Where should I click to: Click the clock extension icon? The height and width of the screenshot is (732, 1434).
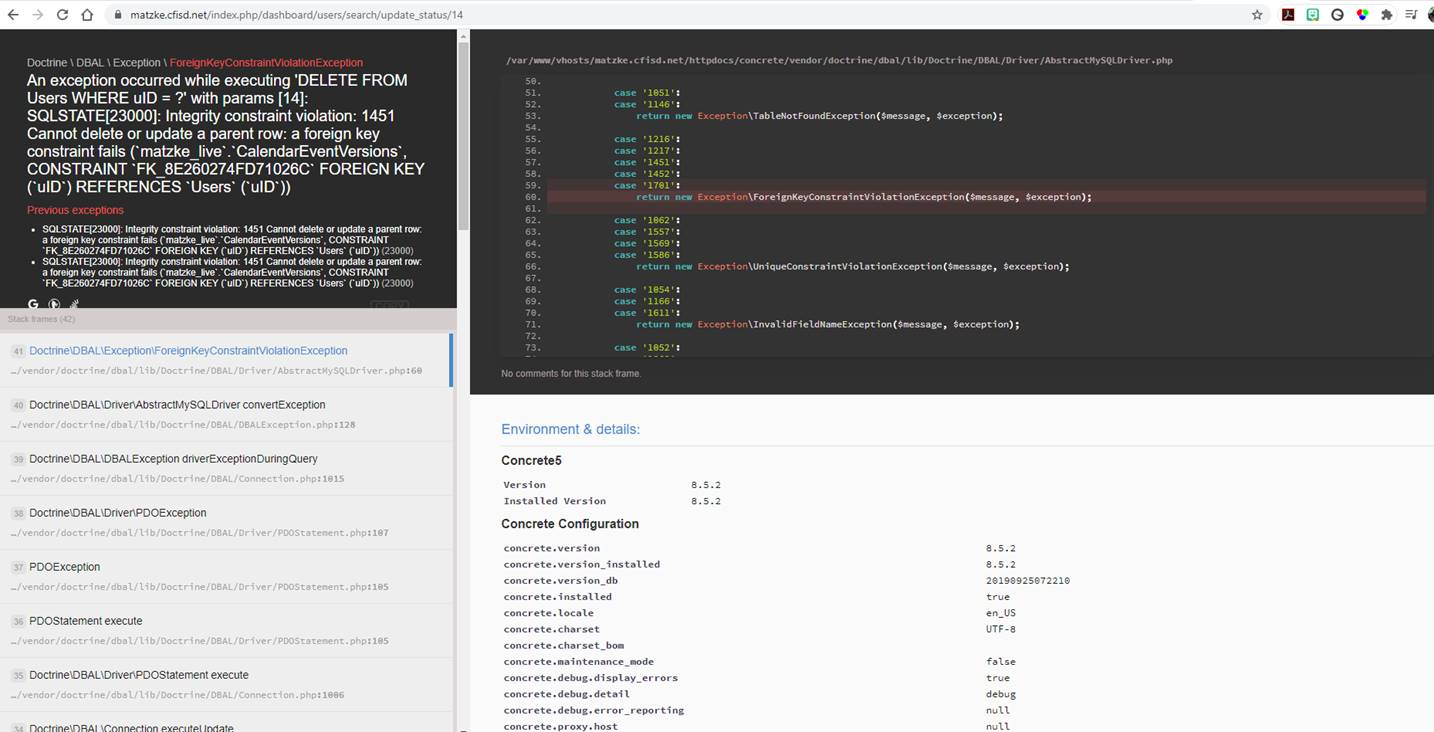1337,15
